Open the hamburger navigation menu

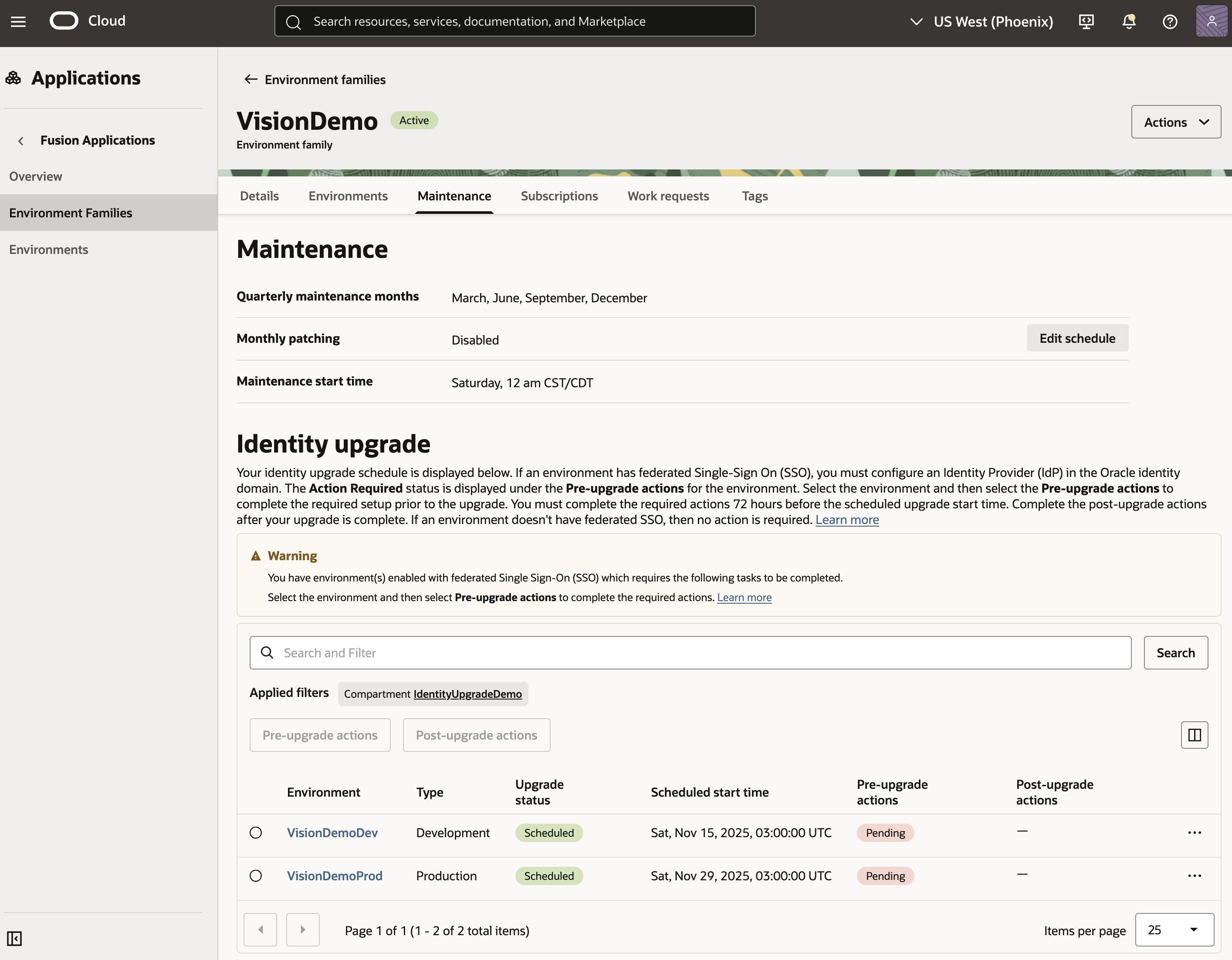click(18, 21)
